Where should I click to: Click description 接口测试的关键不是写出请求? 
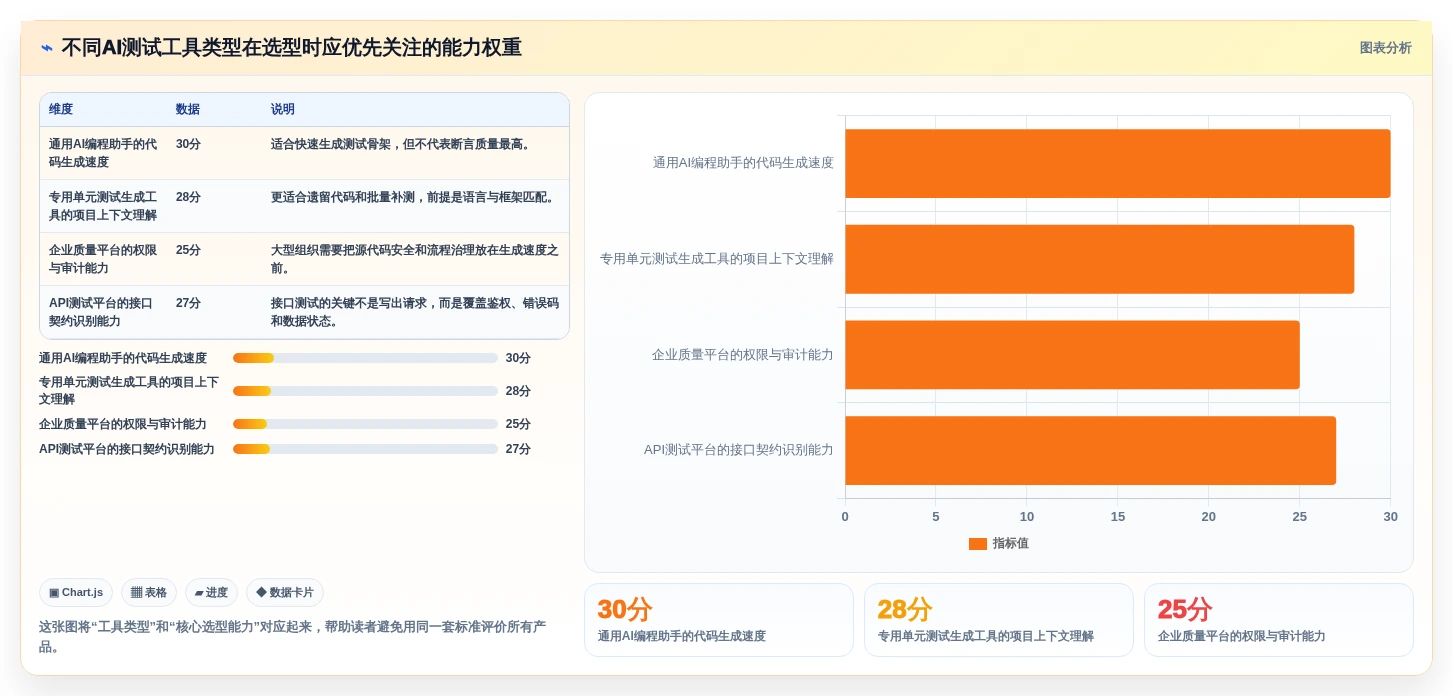[x=415, y=312]
